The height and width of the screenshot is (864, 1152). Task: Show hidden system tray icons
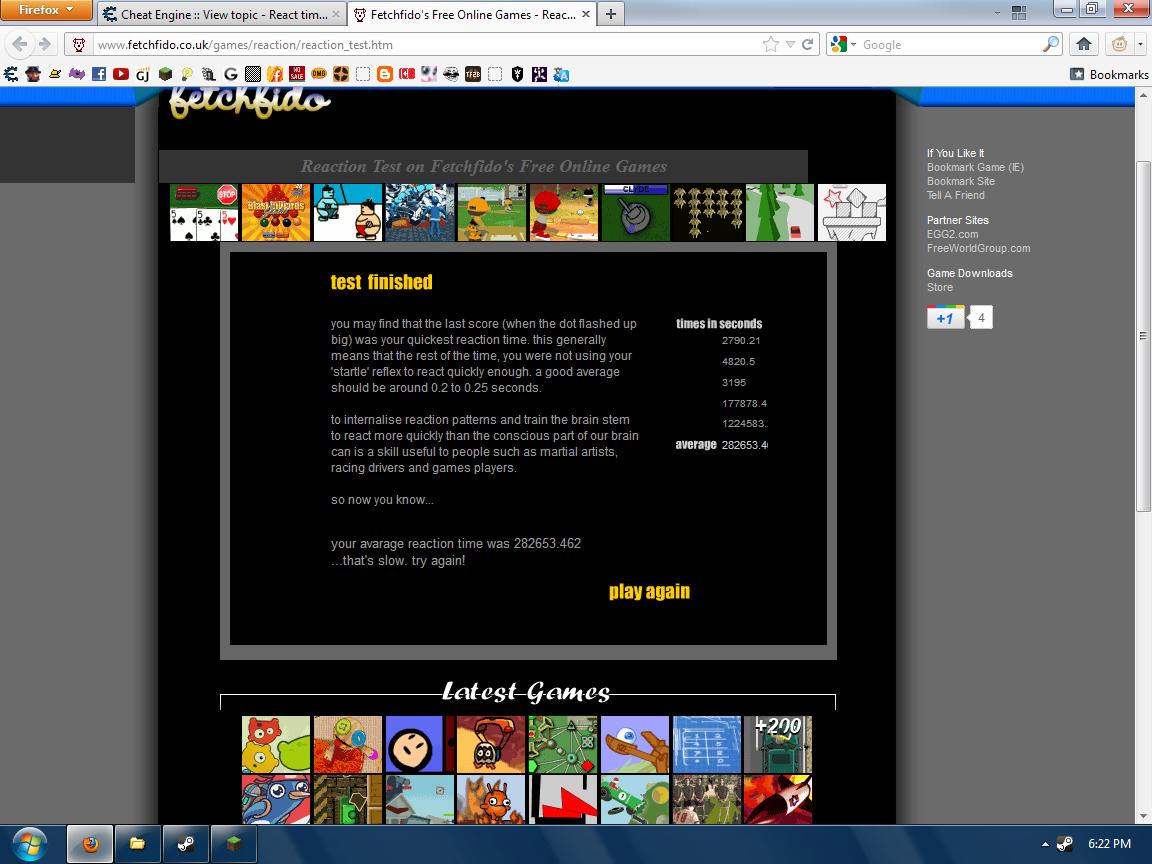pyautogui.click(x=1045, y=844)
